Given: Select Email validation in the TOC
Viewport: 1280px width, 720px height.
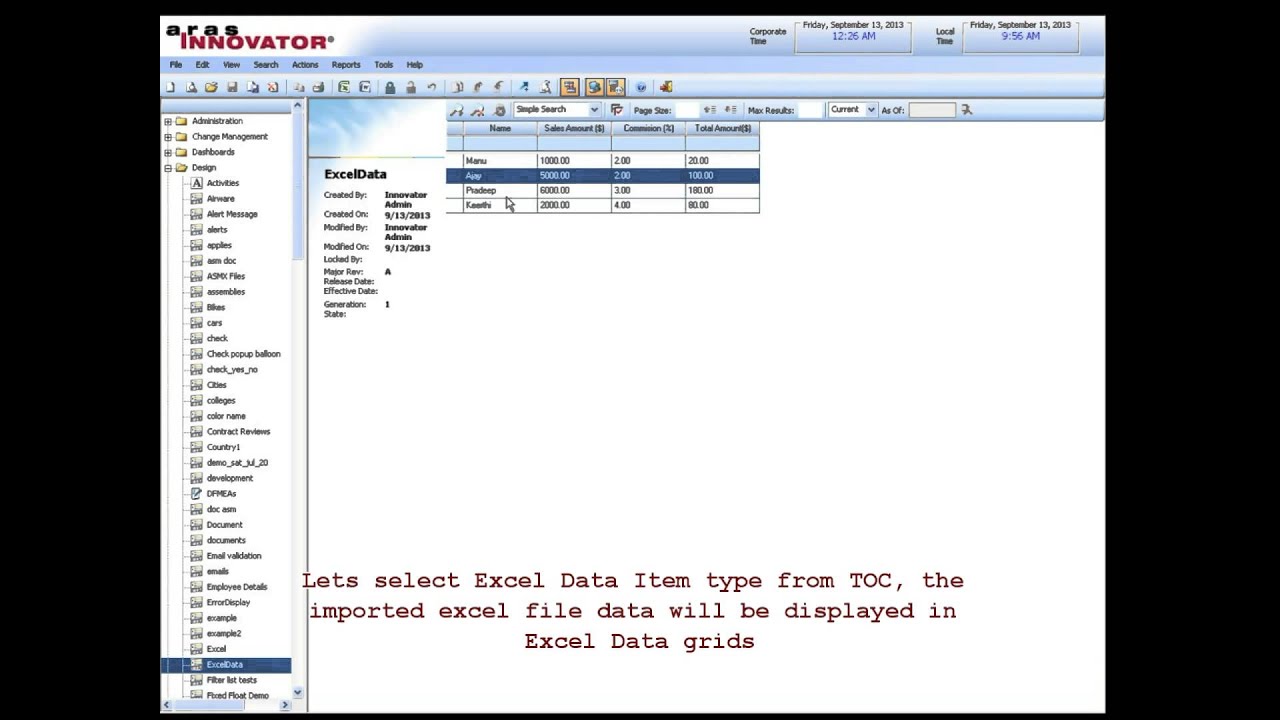Looking at the screenshot, I should click(x=233, y=556).
